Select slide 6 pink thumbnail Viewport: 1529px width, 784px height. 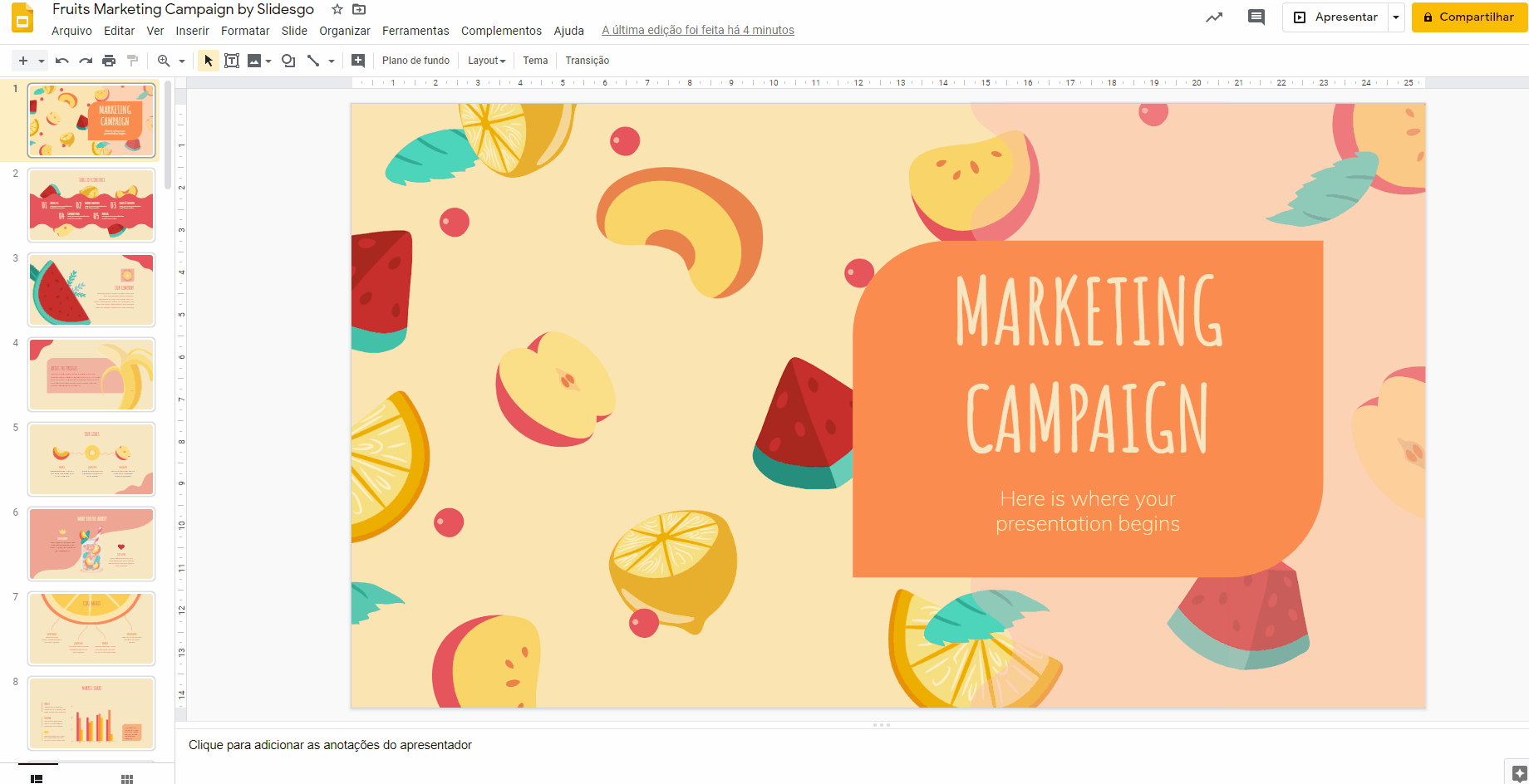pos(91,544)
